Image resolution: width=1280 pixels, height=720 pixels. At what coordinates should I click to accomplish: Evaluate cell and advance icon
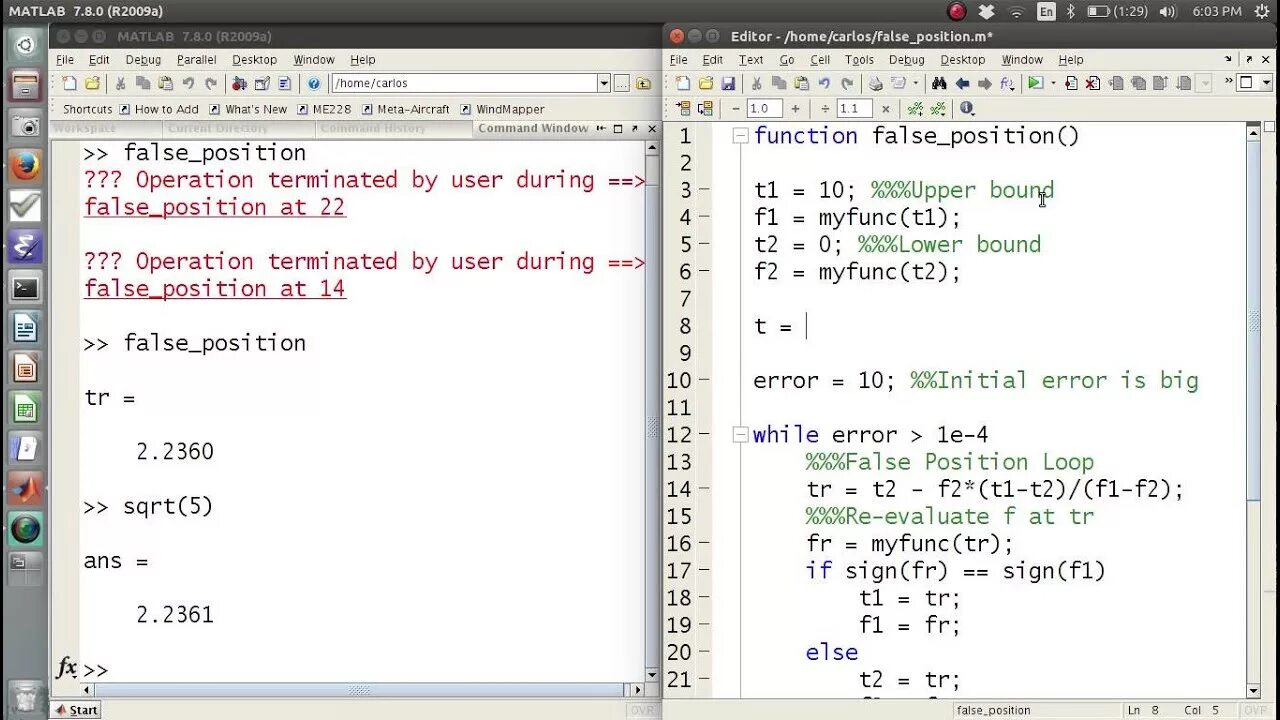pos(705,108)
